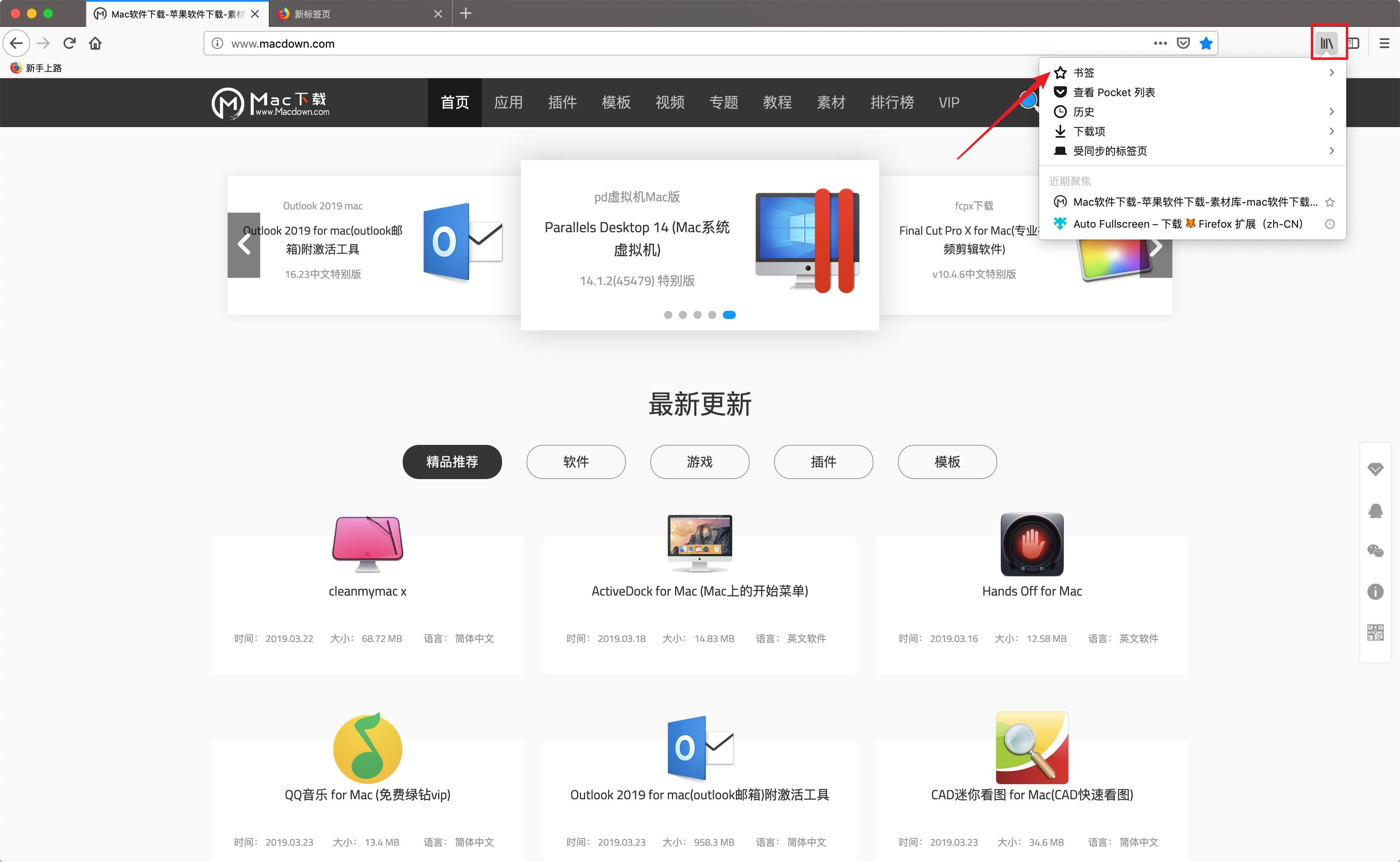Toggle the blue bookmark star
The height and width of the screenshot is (862, 1400).
(1206, 43)
